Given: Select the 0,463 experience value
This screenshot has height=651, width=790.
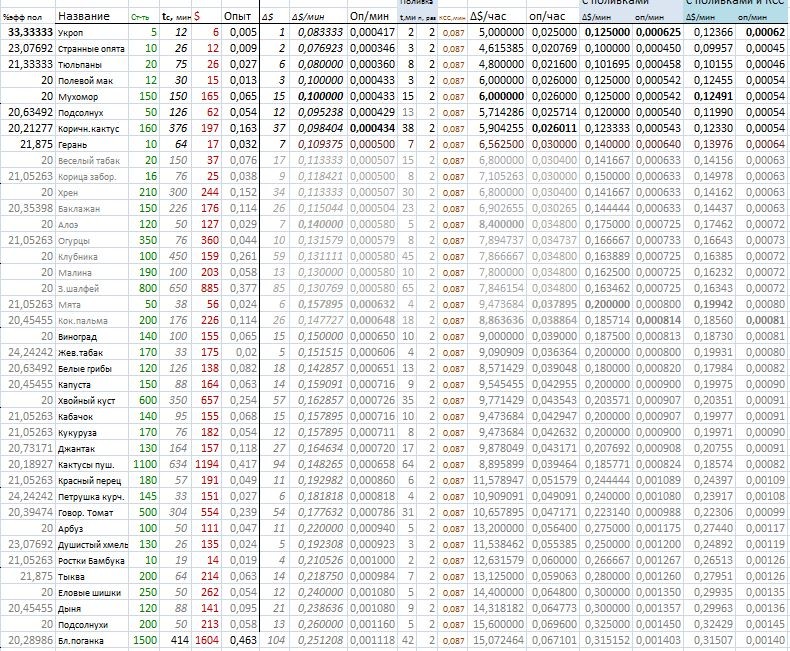Looking at the screenshot, I should (x=243, y=640).
